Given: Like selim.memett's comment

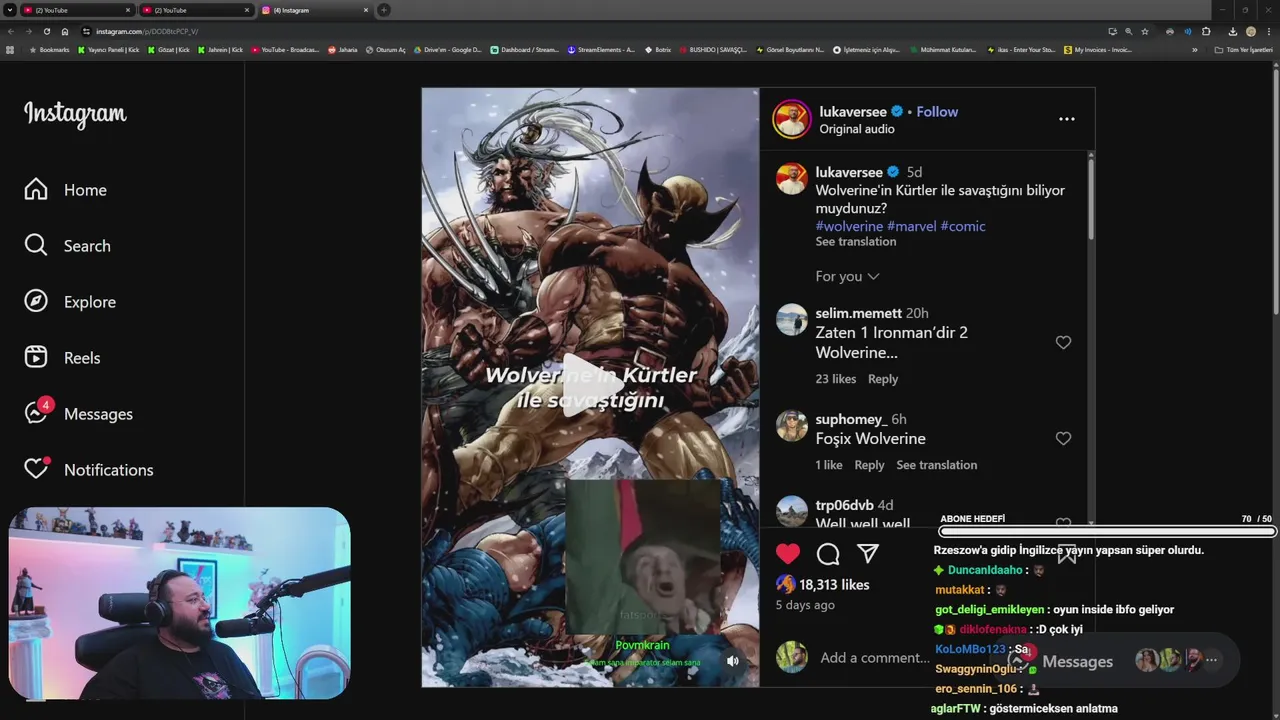Looking at the screenshot, I should [1063, 342].
